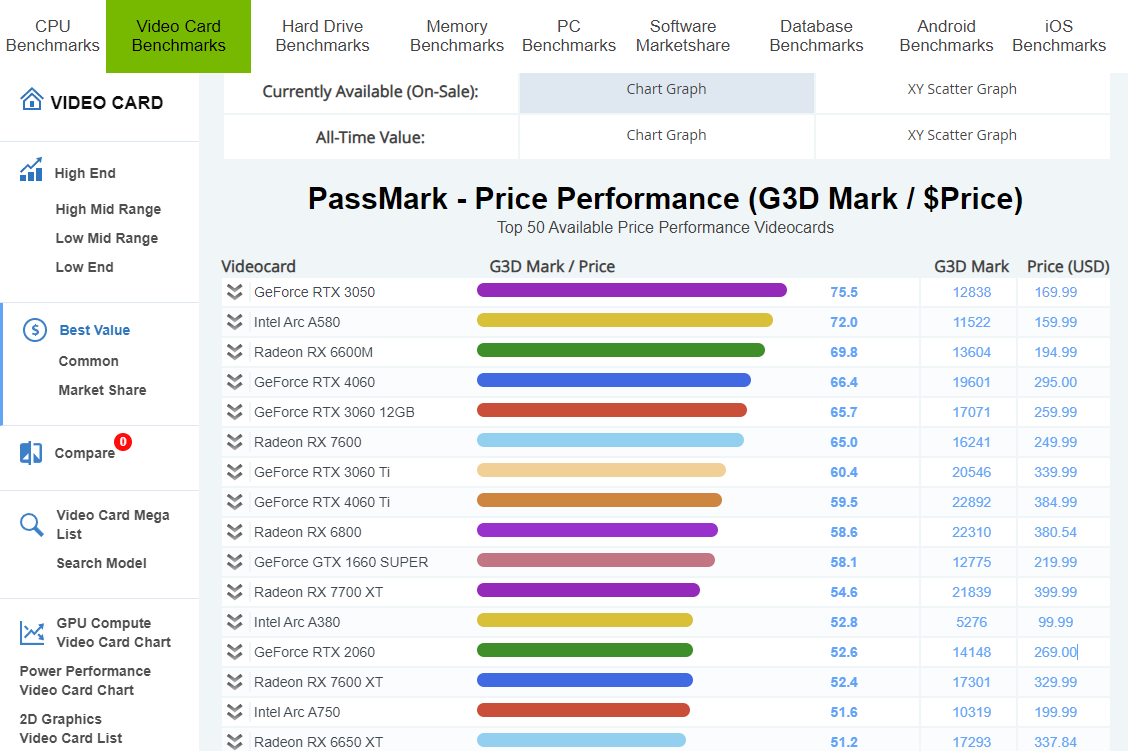Open the Software Marketshare tab

pyautogui.click(x=683, y=36)
